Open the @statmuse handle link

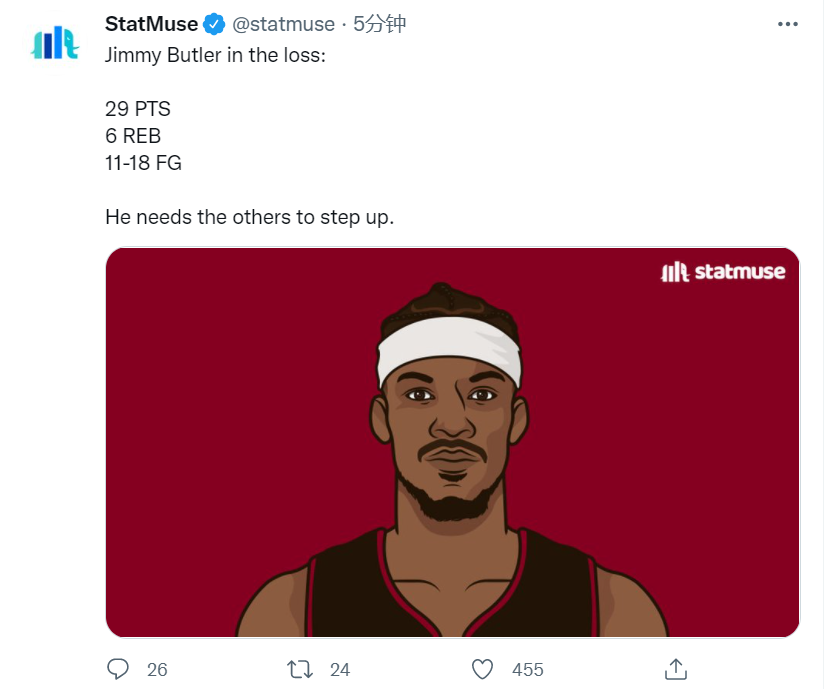284,24
